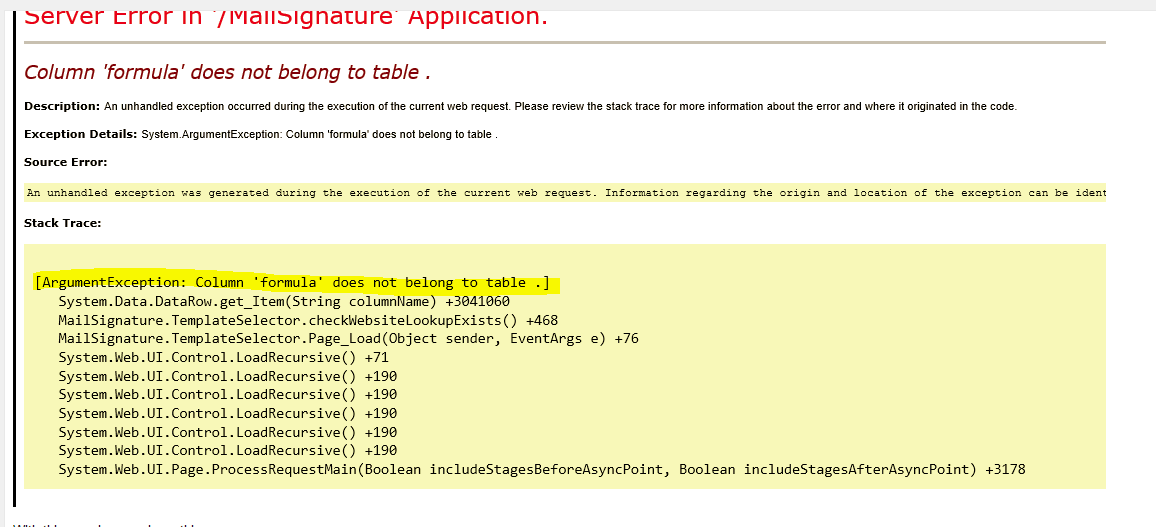
Task: Click the 'Description:' label
Action: coord(62,106)
